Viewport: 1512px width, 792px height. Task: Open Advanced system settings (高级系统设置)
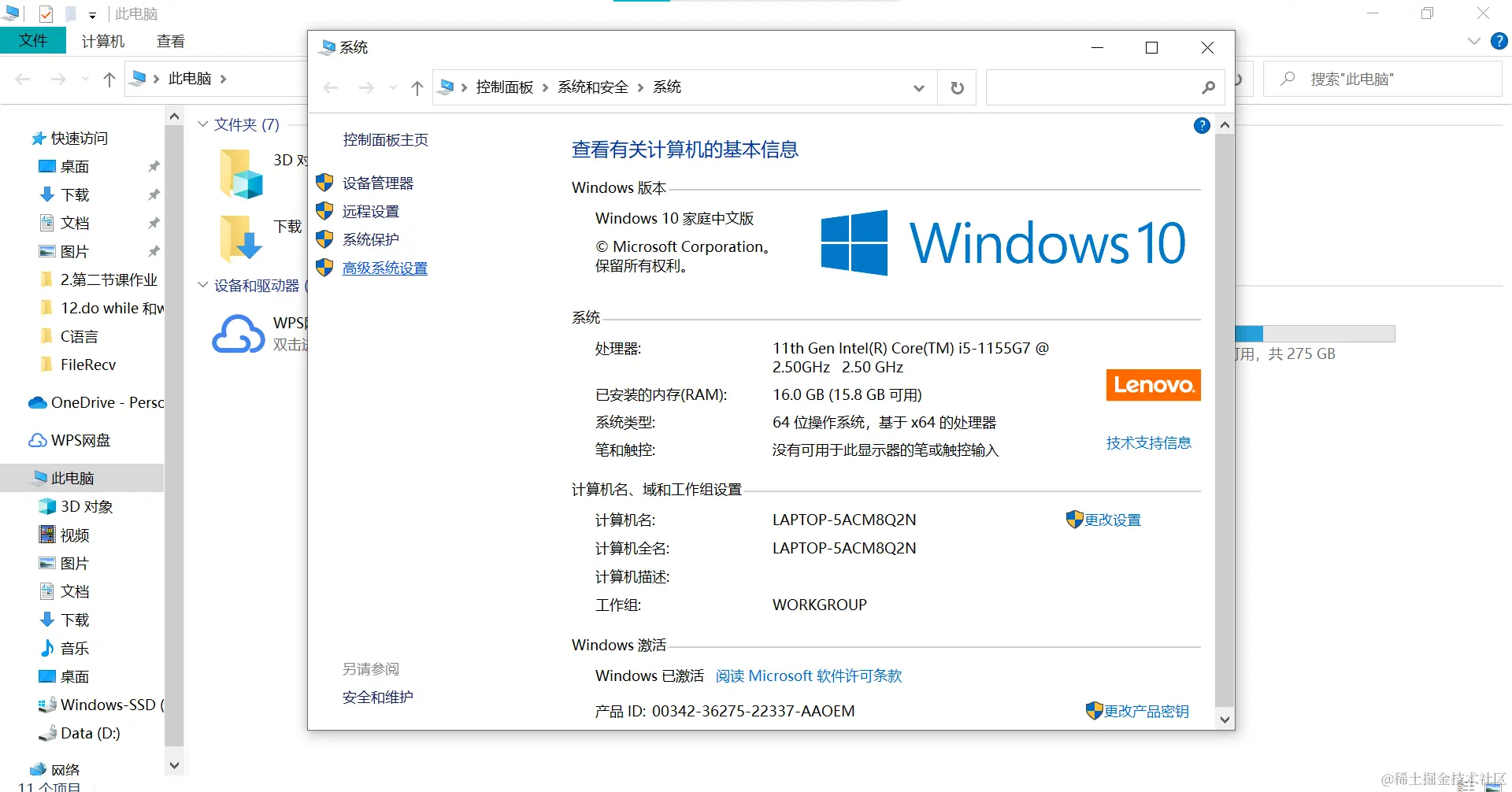tap(384, 268)
